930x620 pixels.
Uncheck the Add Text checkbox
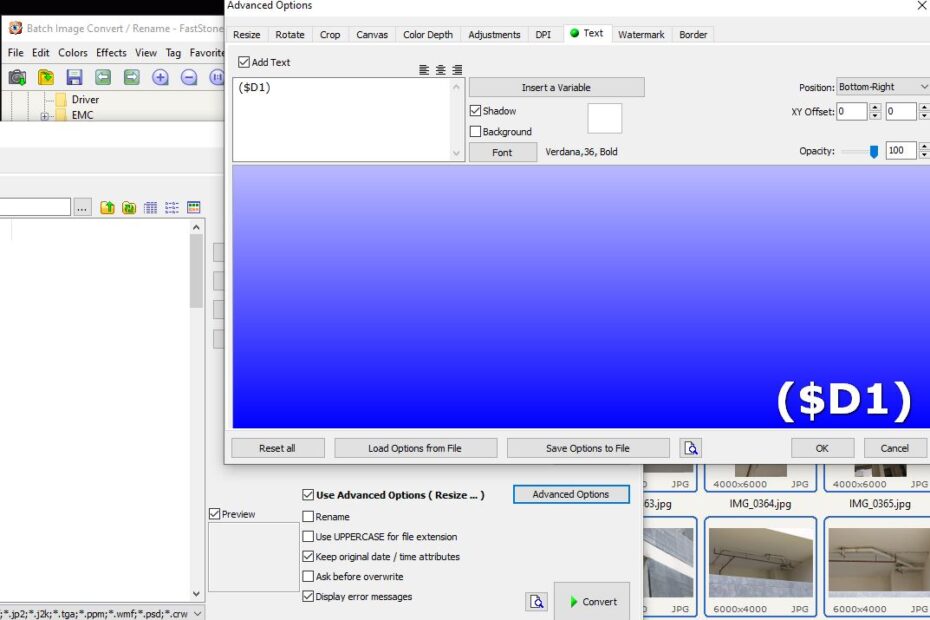click(x=244, y=62)
